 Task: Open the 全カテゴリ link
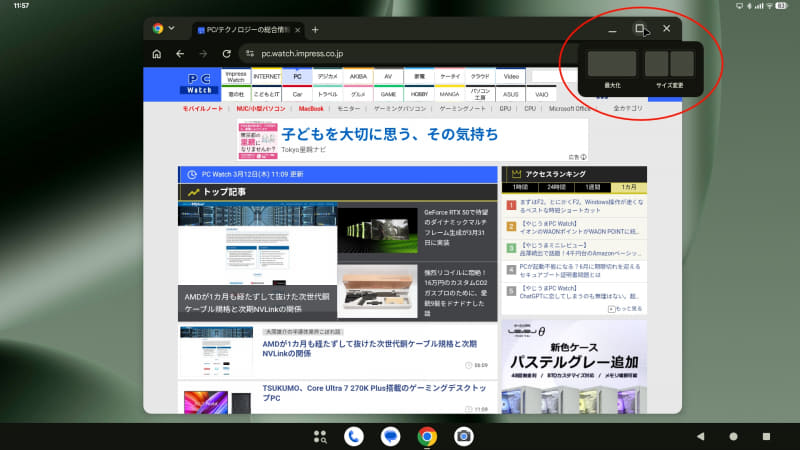tap(628, 109)
